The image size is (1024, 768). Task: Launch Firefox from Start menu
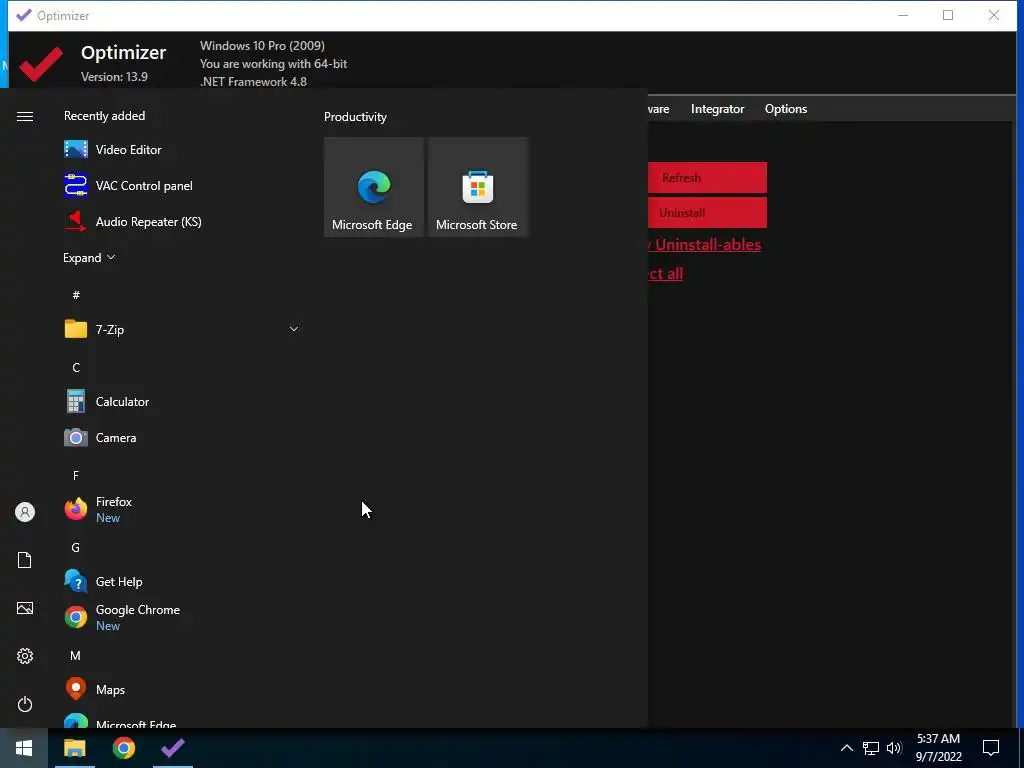(182, 509)
